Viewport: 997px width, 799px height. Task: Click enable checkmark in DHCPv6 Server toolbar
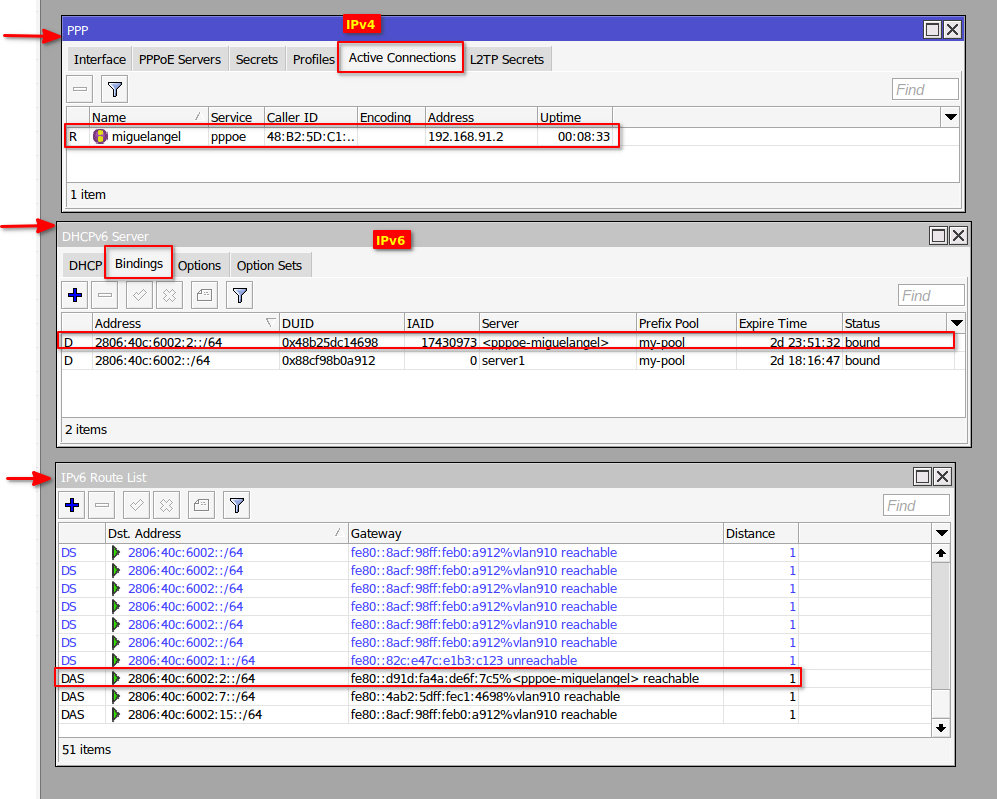139,295
